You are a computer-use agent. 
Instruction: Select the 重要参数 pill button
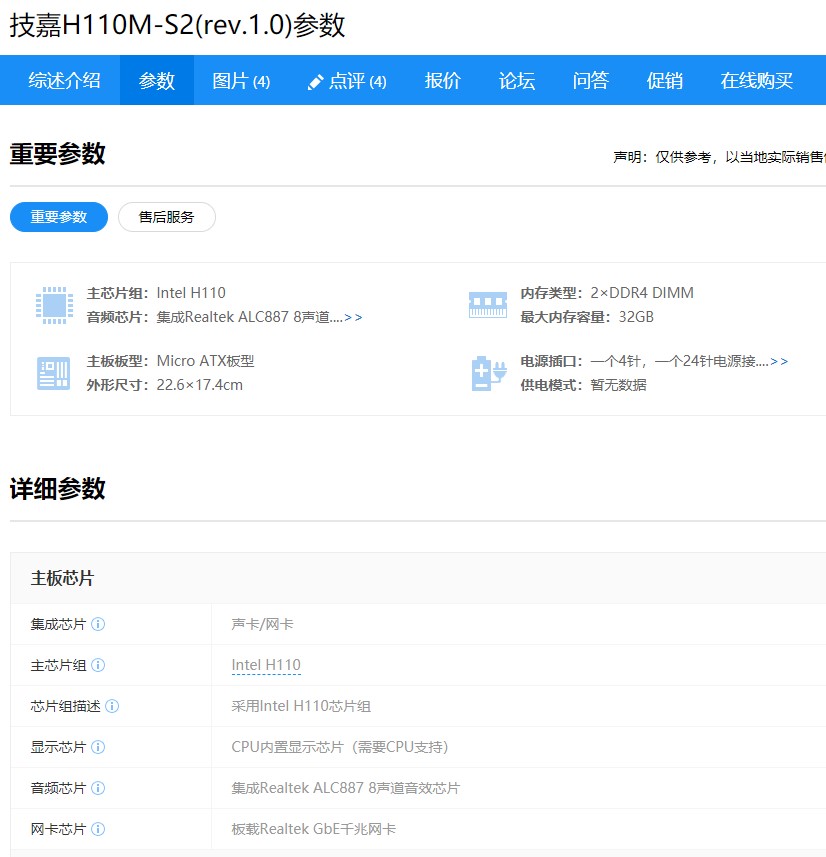pos(59,217)
